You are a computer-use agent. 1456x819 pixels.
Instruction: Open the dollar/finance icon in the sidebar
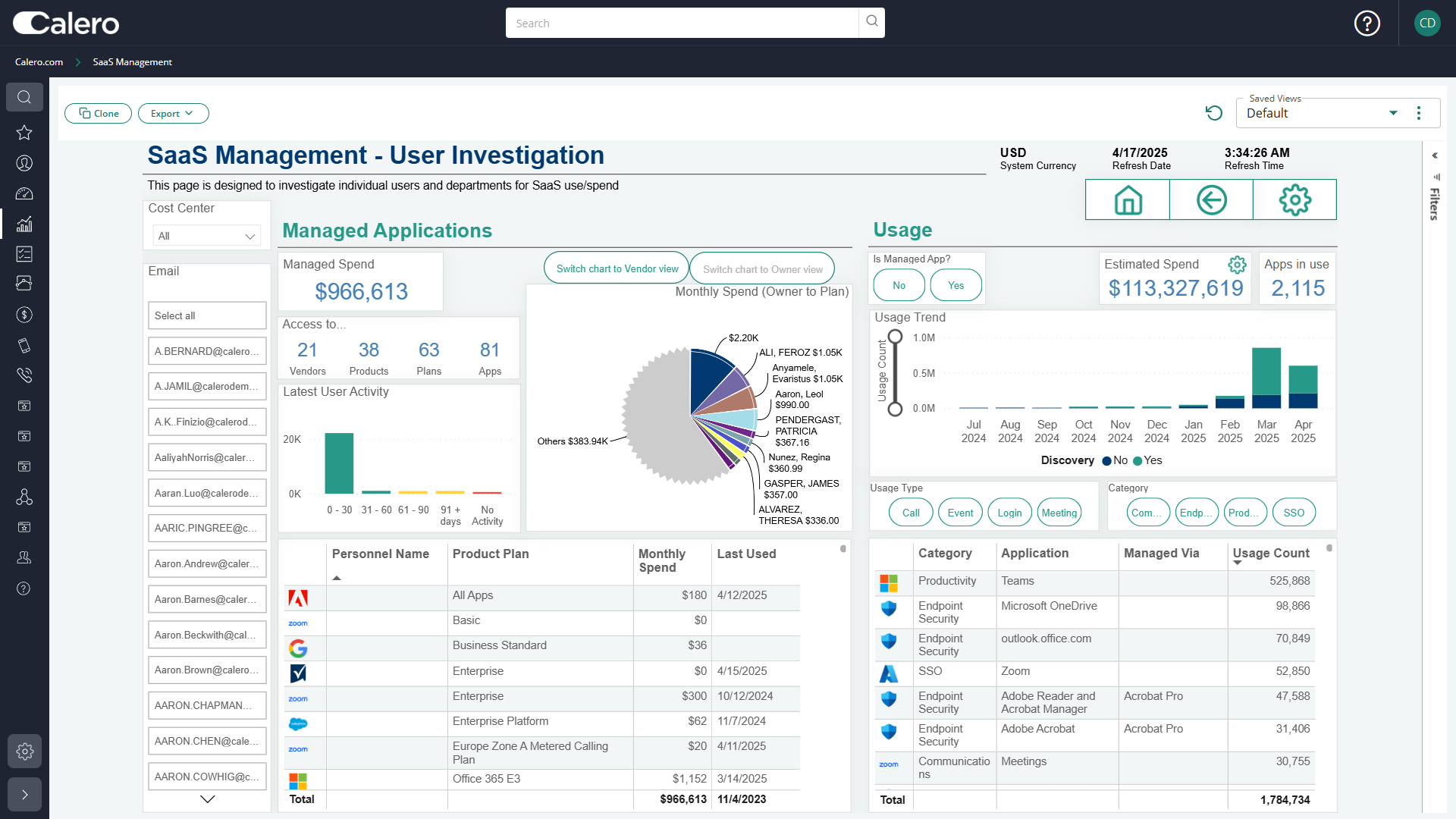pyautogui.click(x=24, y=315)
